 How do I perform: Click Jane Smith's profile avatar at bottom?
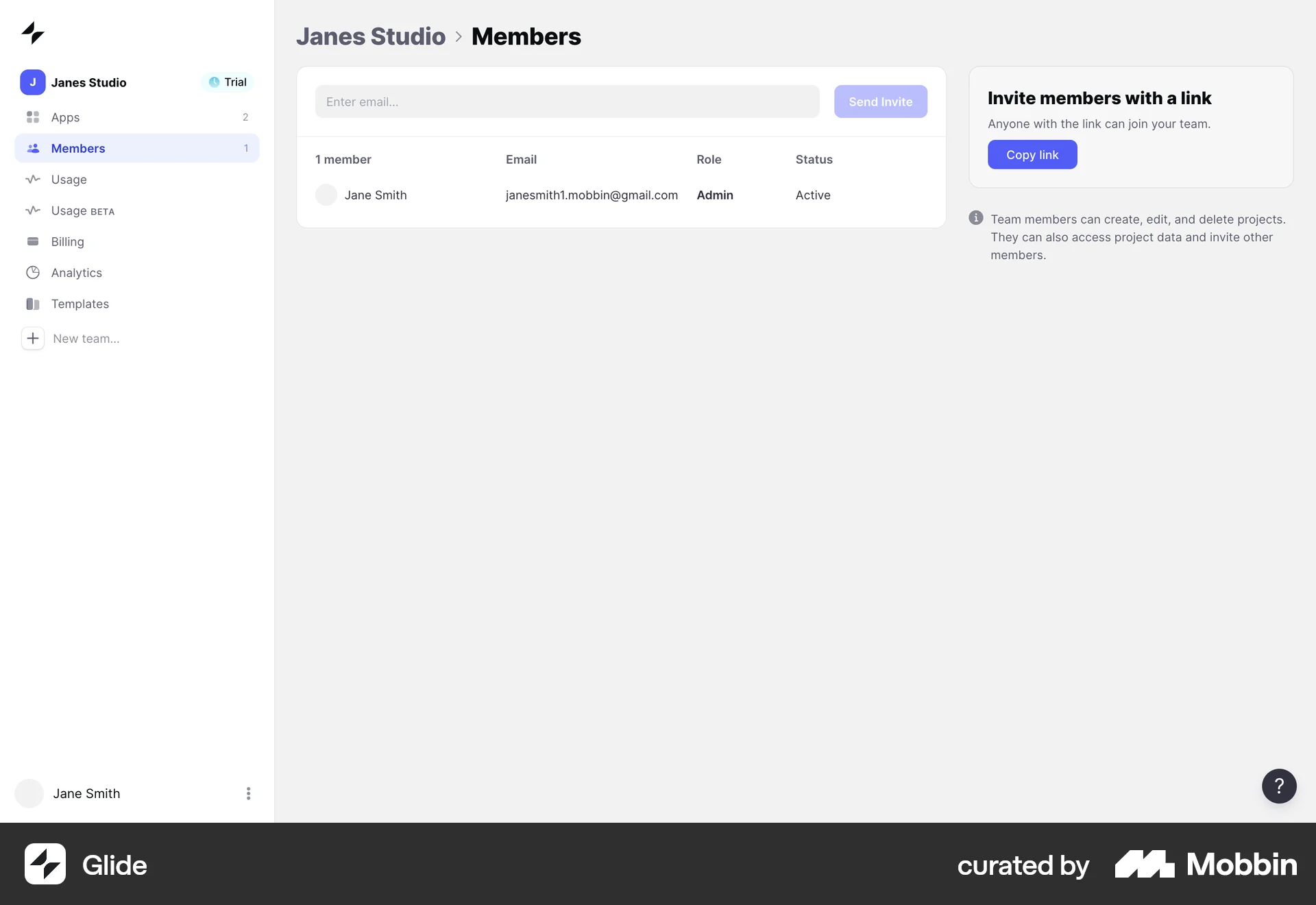[29, 793]
